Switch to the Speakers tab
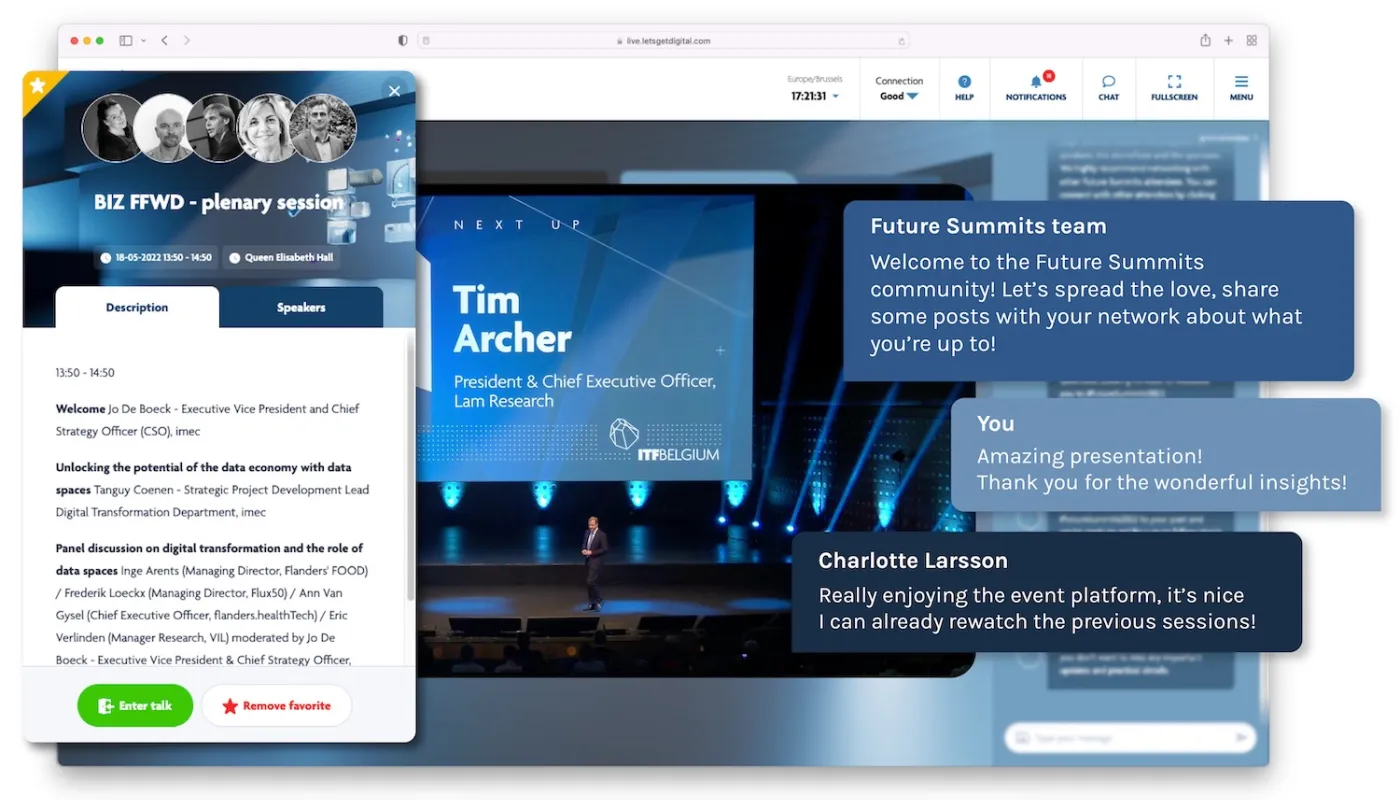Viewport: 1400px width, 800px height. click(x=301, y=307)
